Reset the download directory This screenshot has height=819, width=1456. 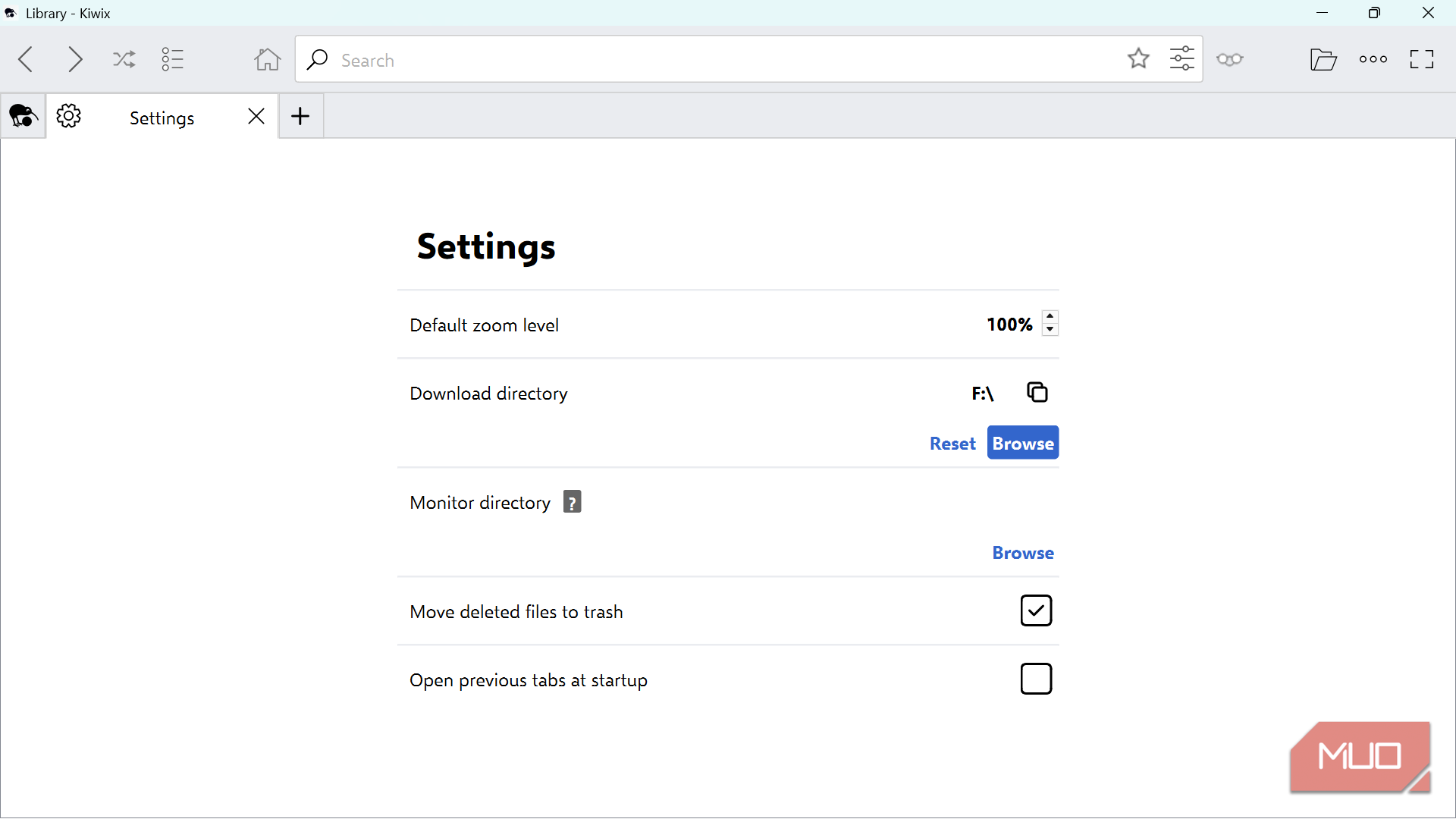952,444
